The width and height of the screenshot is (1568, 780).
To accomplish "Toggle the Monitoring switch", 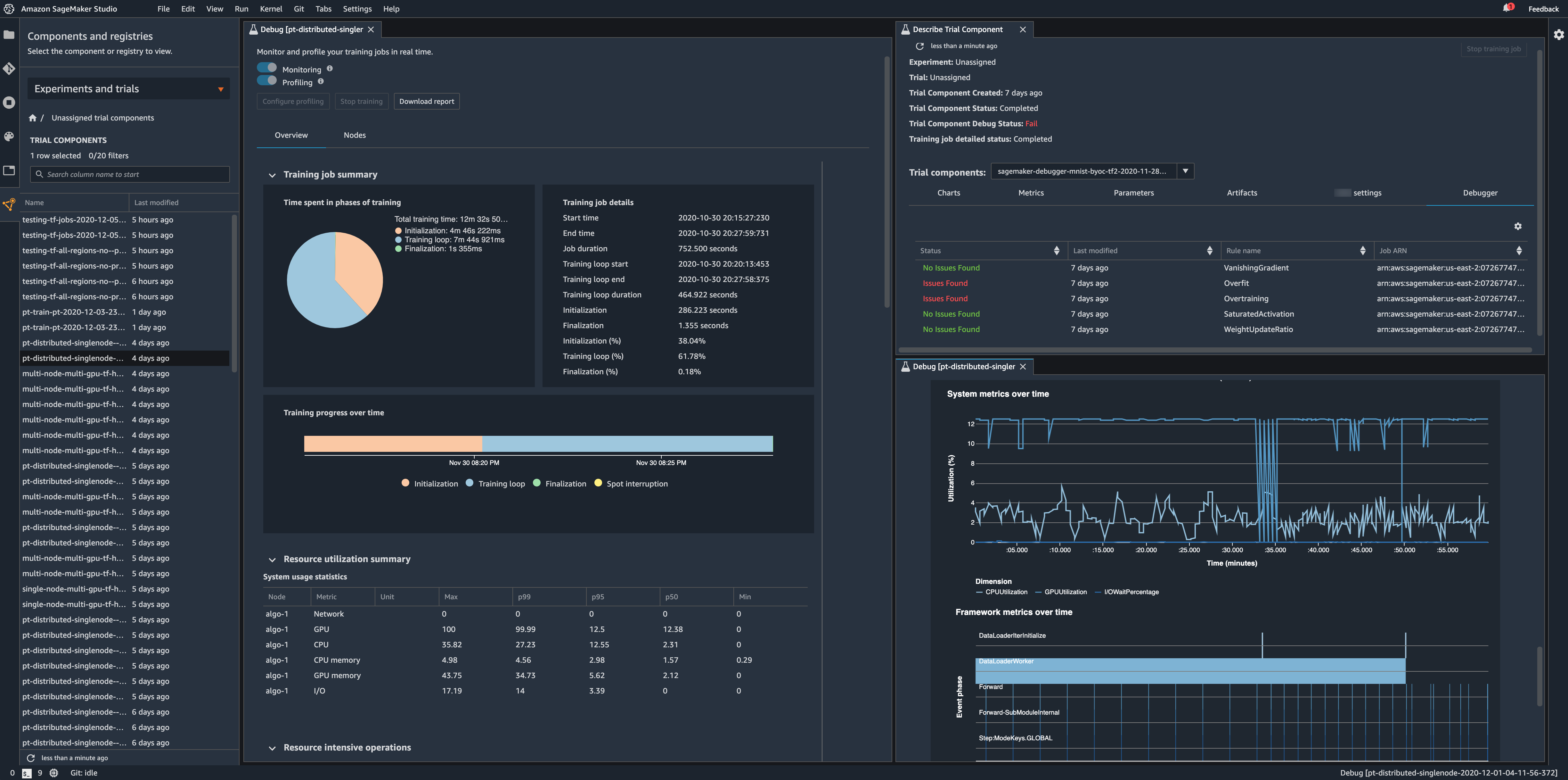I will tap(267, 68).
